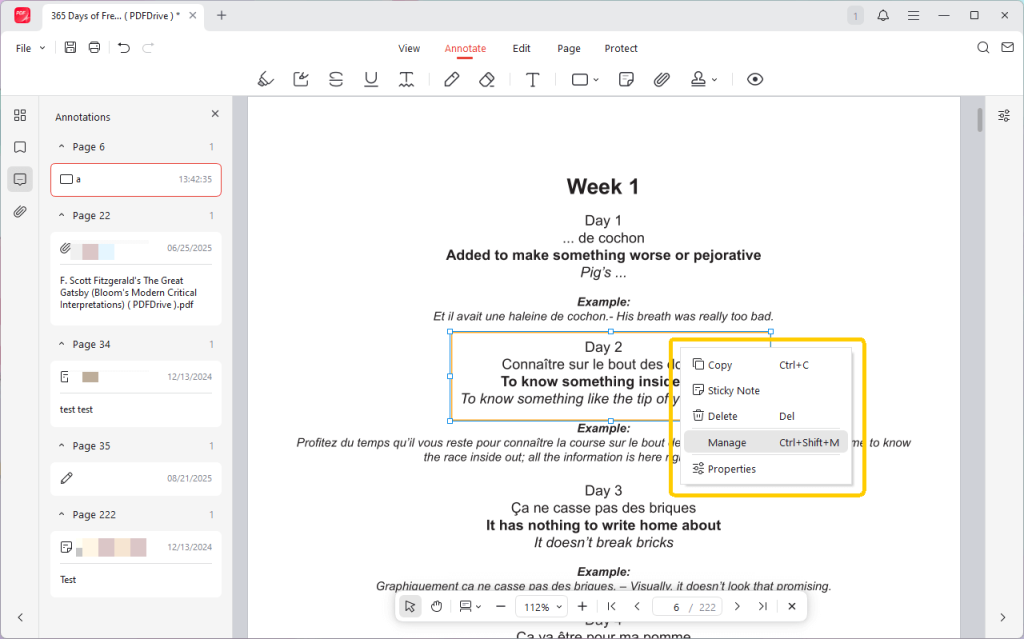Open the 112% zoom level dropdown

pos(542,607)
